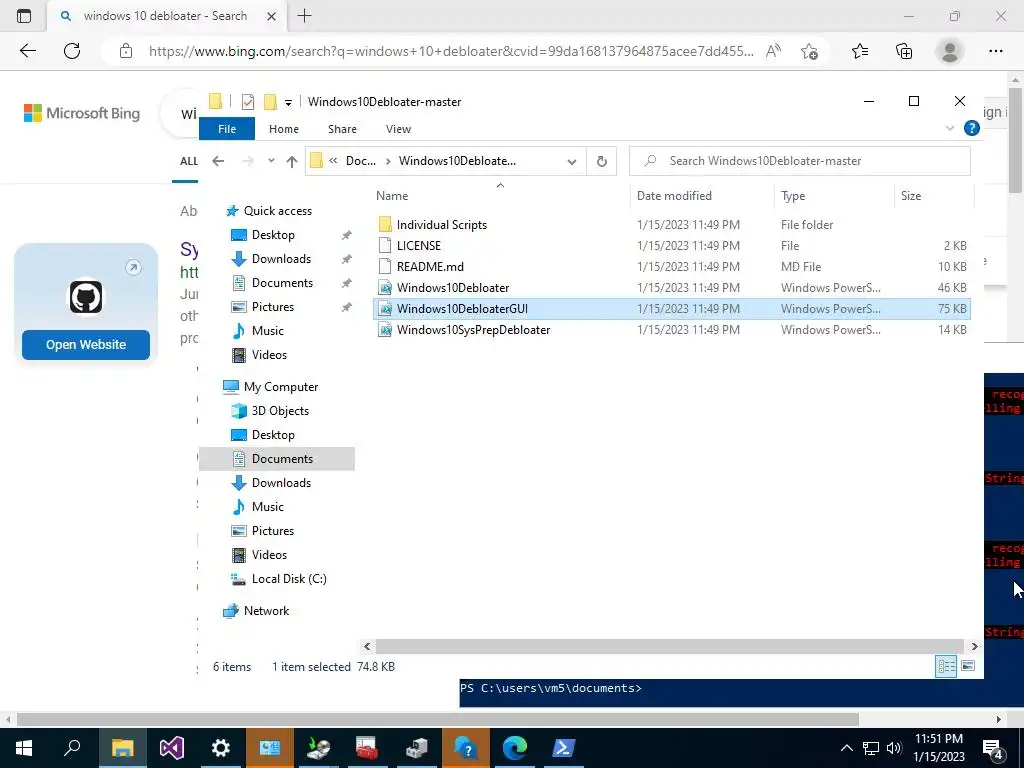Open the Home ribbon tab

coord(283,129)
